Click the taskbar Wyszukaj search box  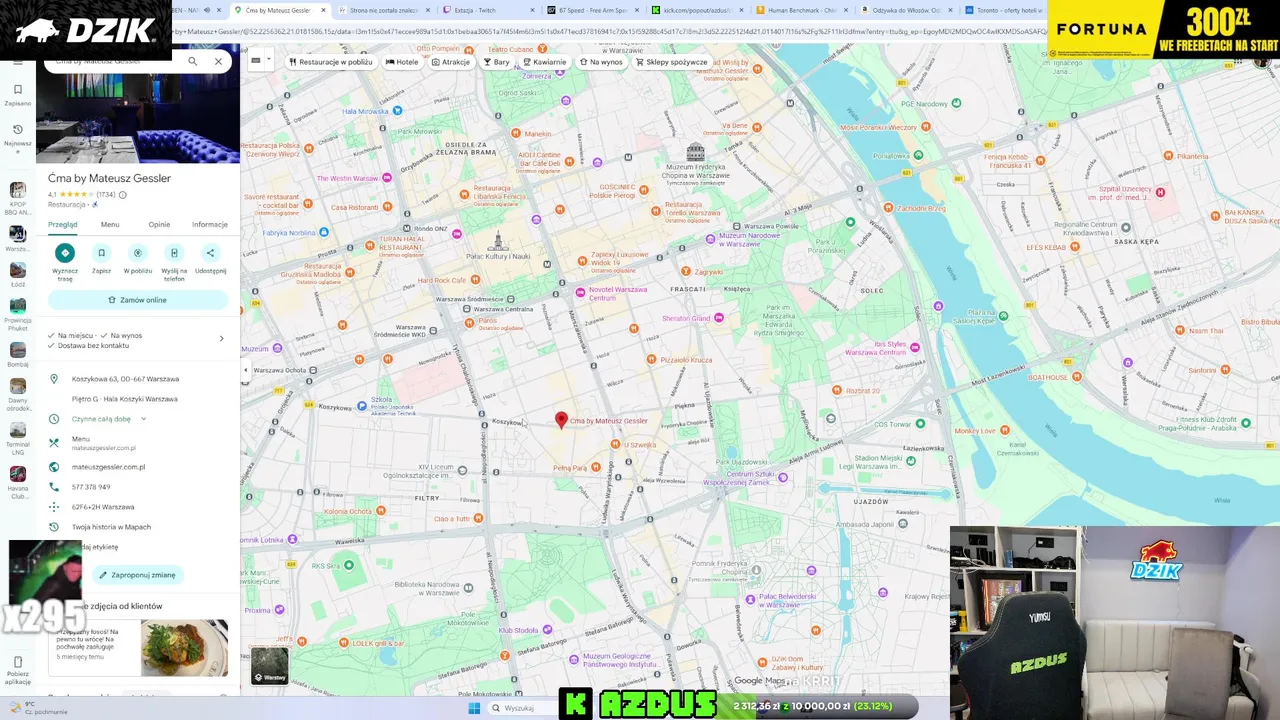tap(523, 708)
